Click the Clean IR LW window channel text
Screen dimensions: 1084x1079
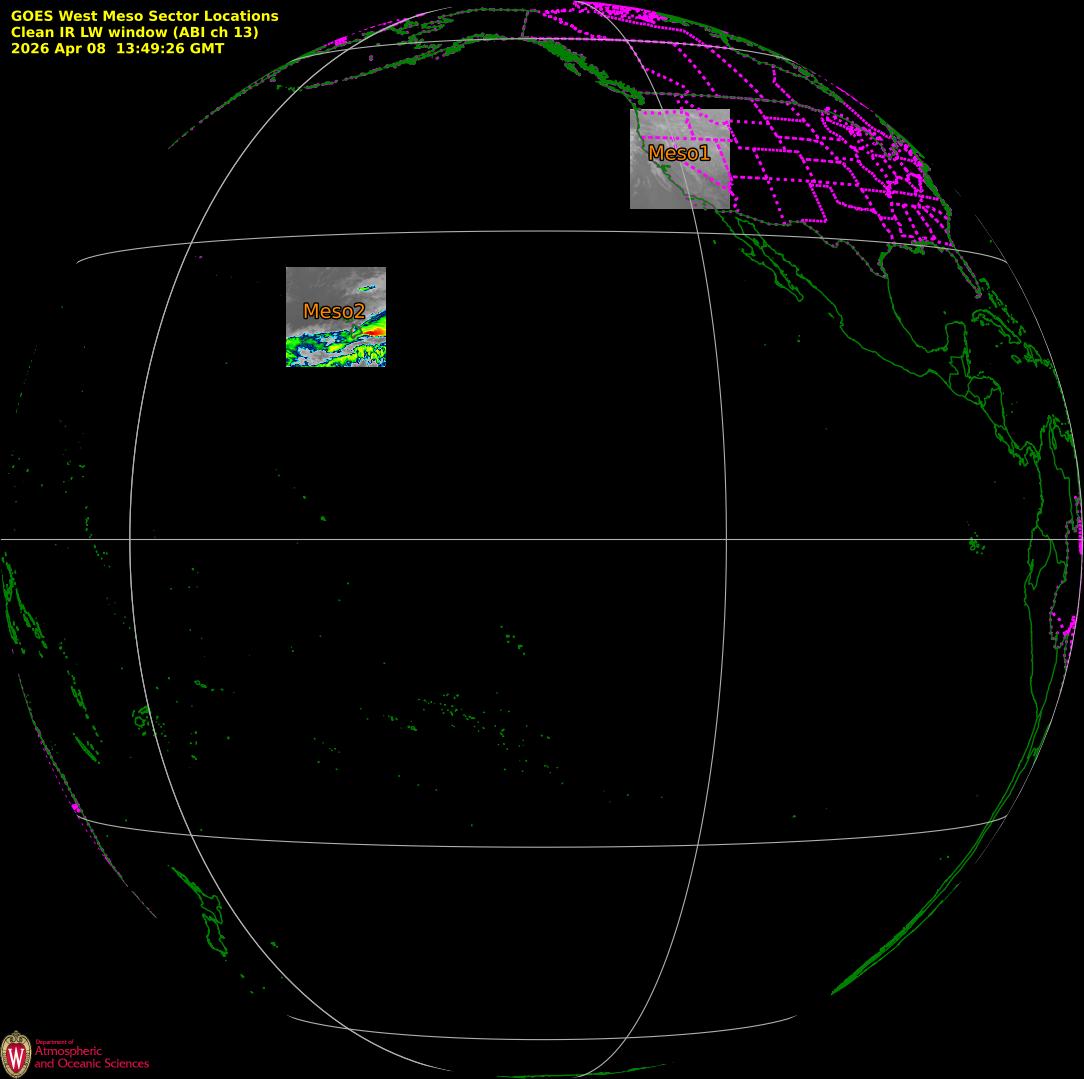tap(134, 32)
